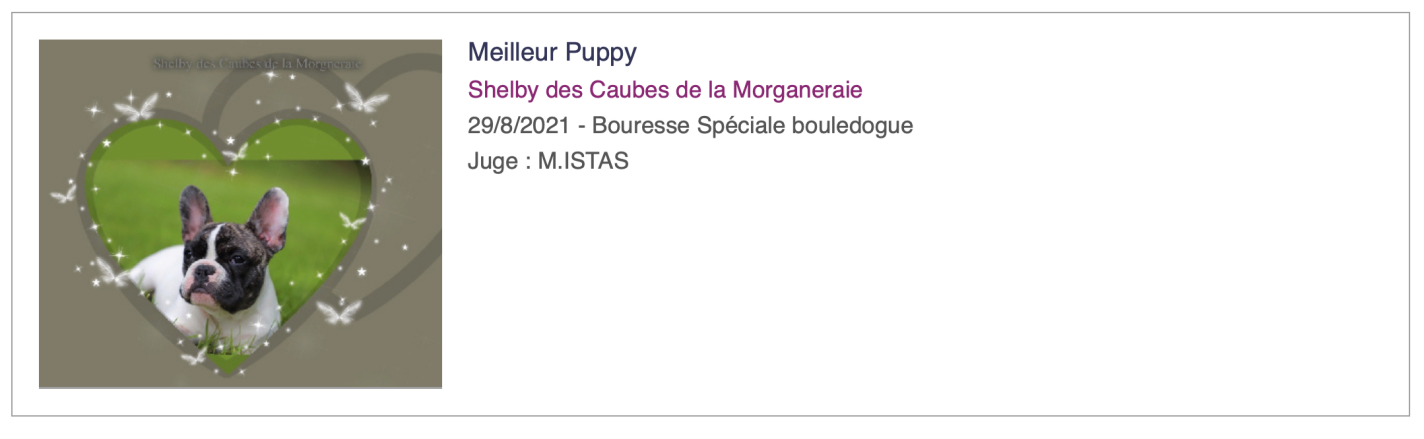
Task: Click the white butterfly at photo's top-left
Action: [136, 106]
